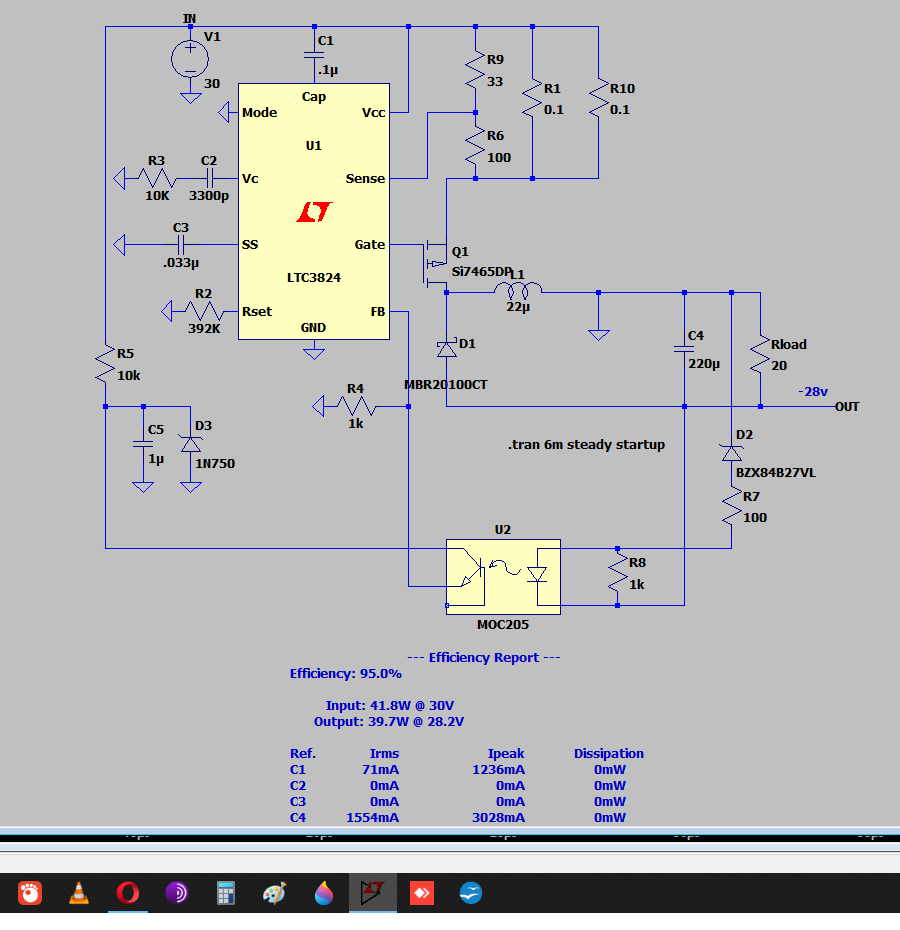Viewport: 900px width, 930px height.
Task: Select capacitor C3 symbol
Action: 181,244
